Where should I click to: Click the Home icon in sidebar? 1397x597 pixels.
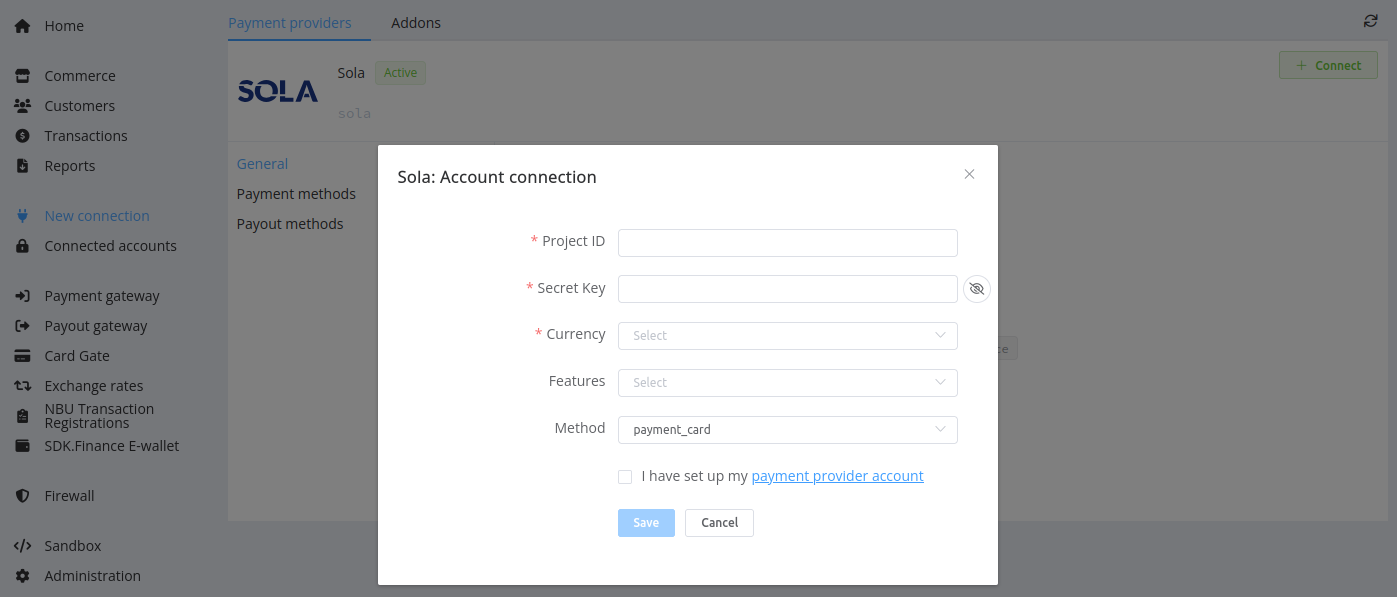coord(22,26)
